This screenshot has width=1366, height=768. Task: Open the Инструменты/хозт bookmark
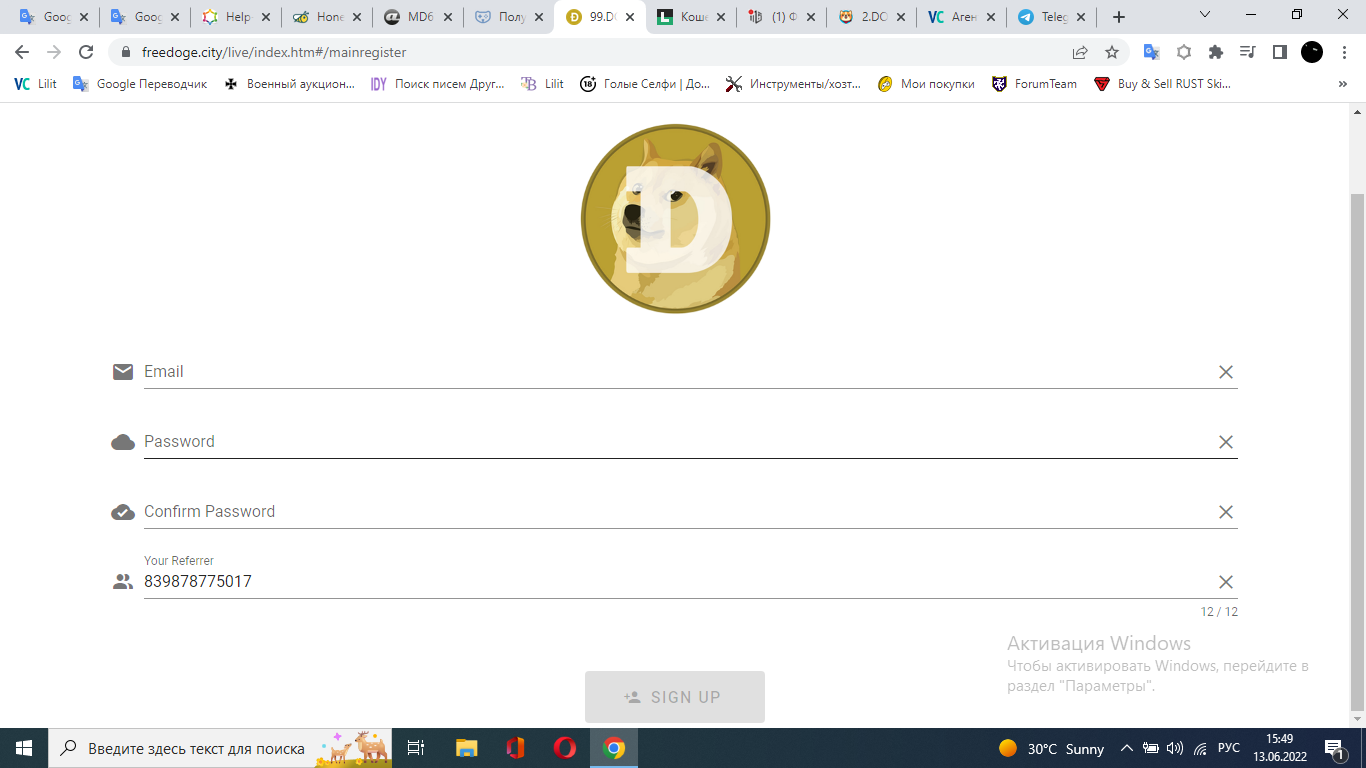[x=793, y=84]
